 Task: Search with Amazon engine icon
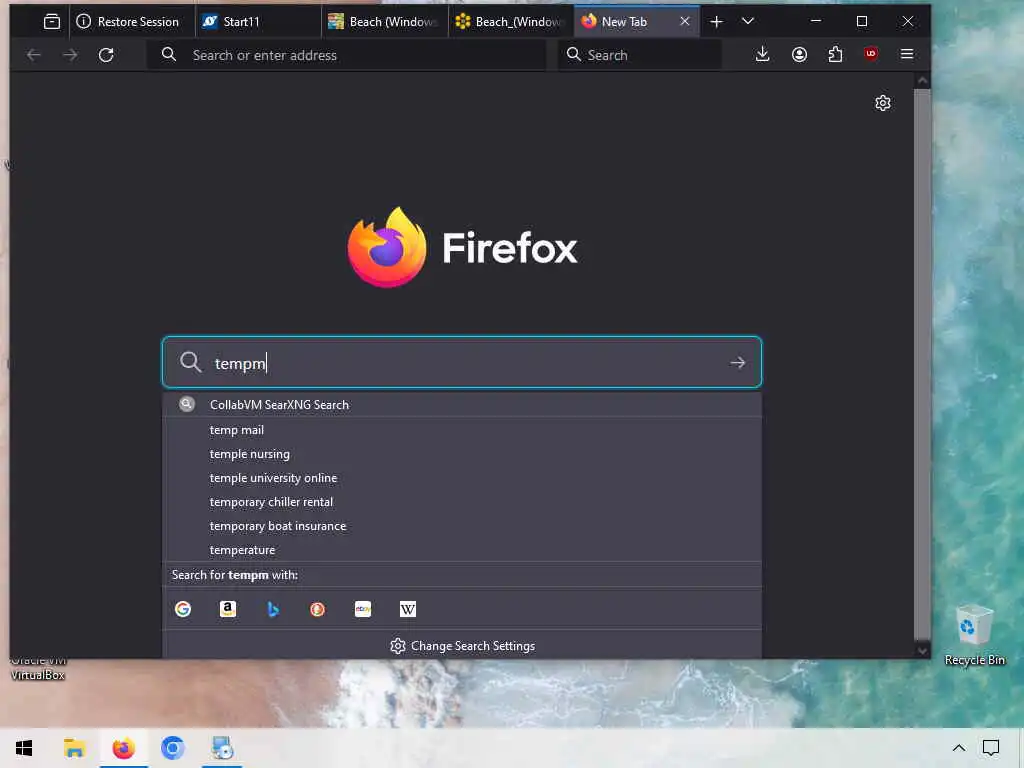coord(228,609)
